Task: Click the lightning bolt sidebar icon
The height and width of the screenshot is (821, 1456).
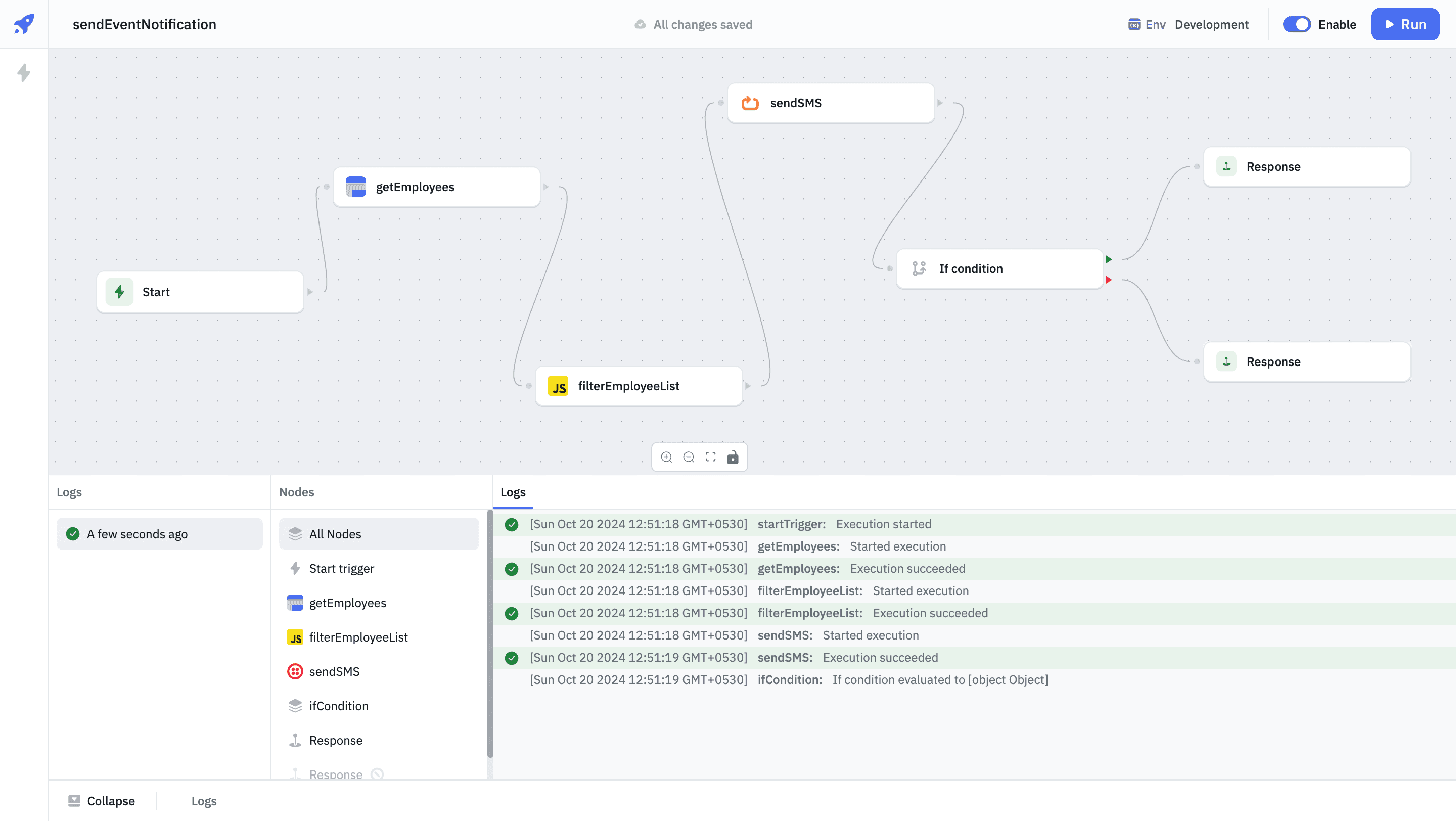Action: pos(24,72)
